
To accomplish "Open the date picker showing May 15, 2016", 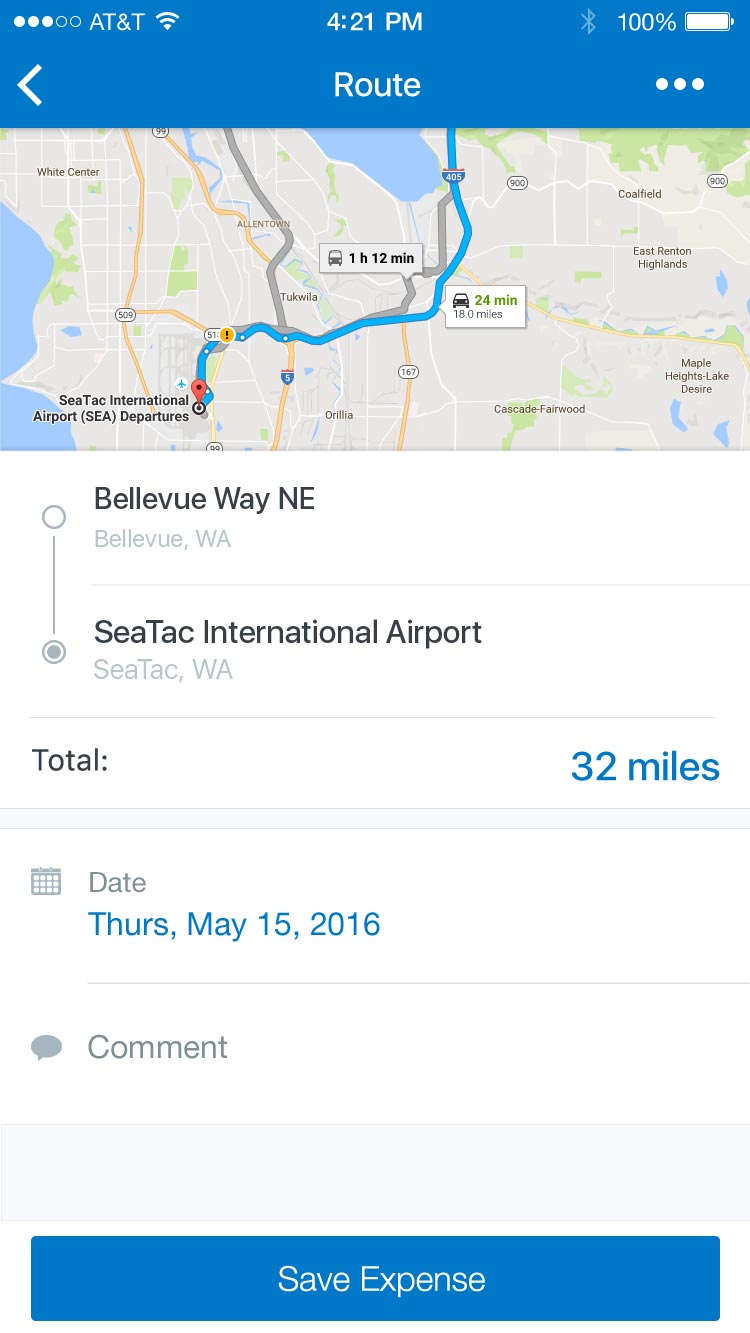I will (x=234, y=923).
